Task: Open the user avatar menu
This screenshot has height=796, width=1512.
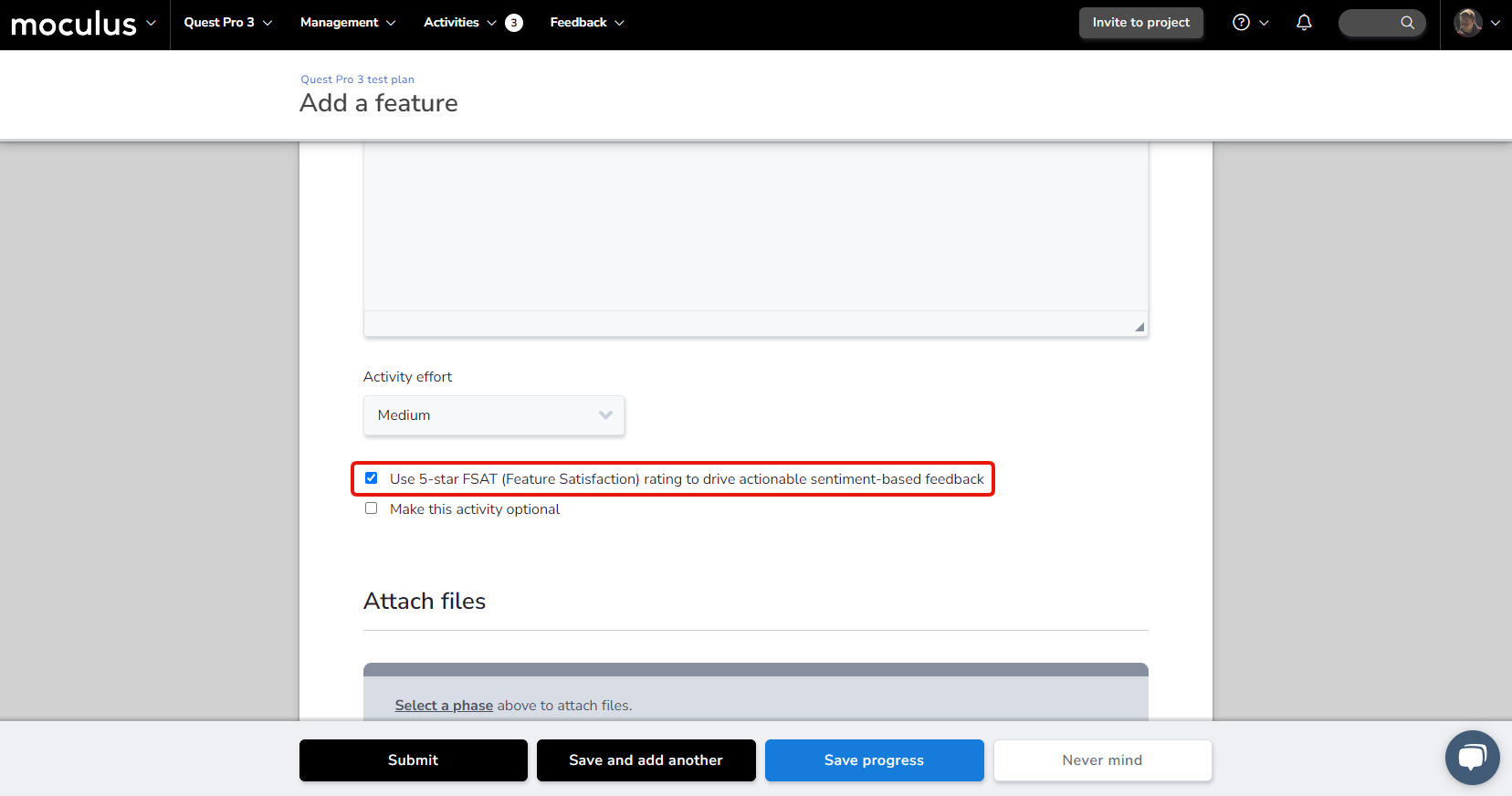Action: tap(1467, 23)
